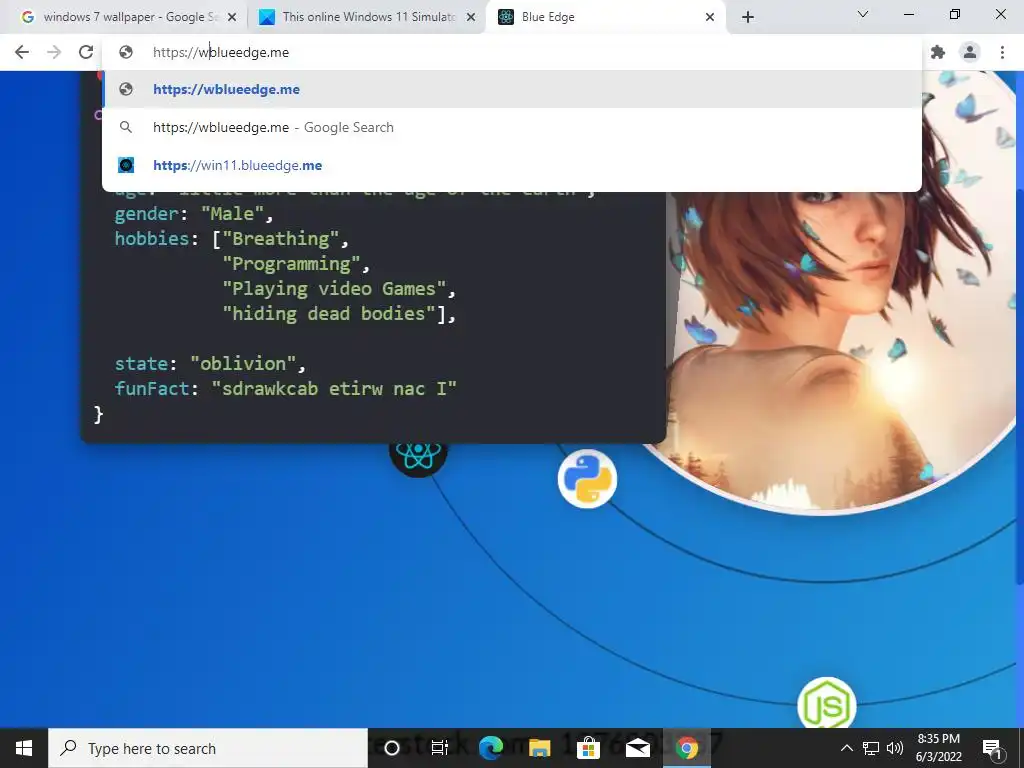Pick the wblueedge.me Google Search suggestion
Screen dimensions: 1024x768
pos(512,127)
